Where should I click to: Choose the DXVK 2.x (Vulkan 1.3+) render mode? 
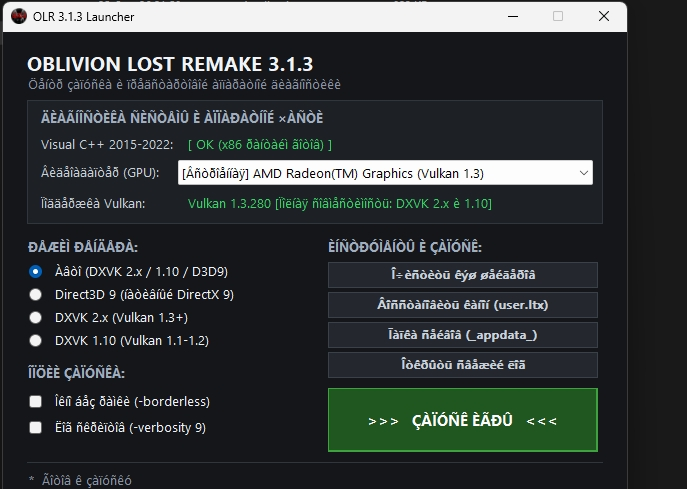point(35,317)
